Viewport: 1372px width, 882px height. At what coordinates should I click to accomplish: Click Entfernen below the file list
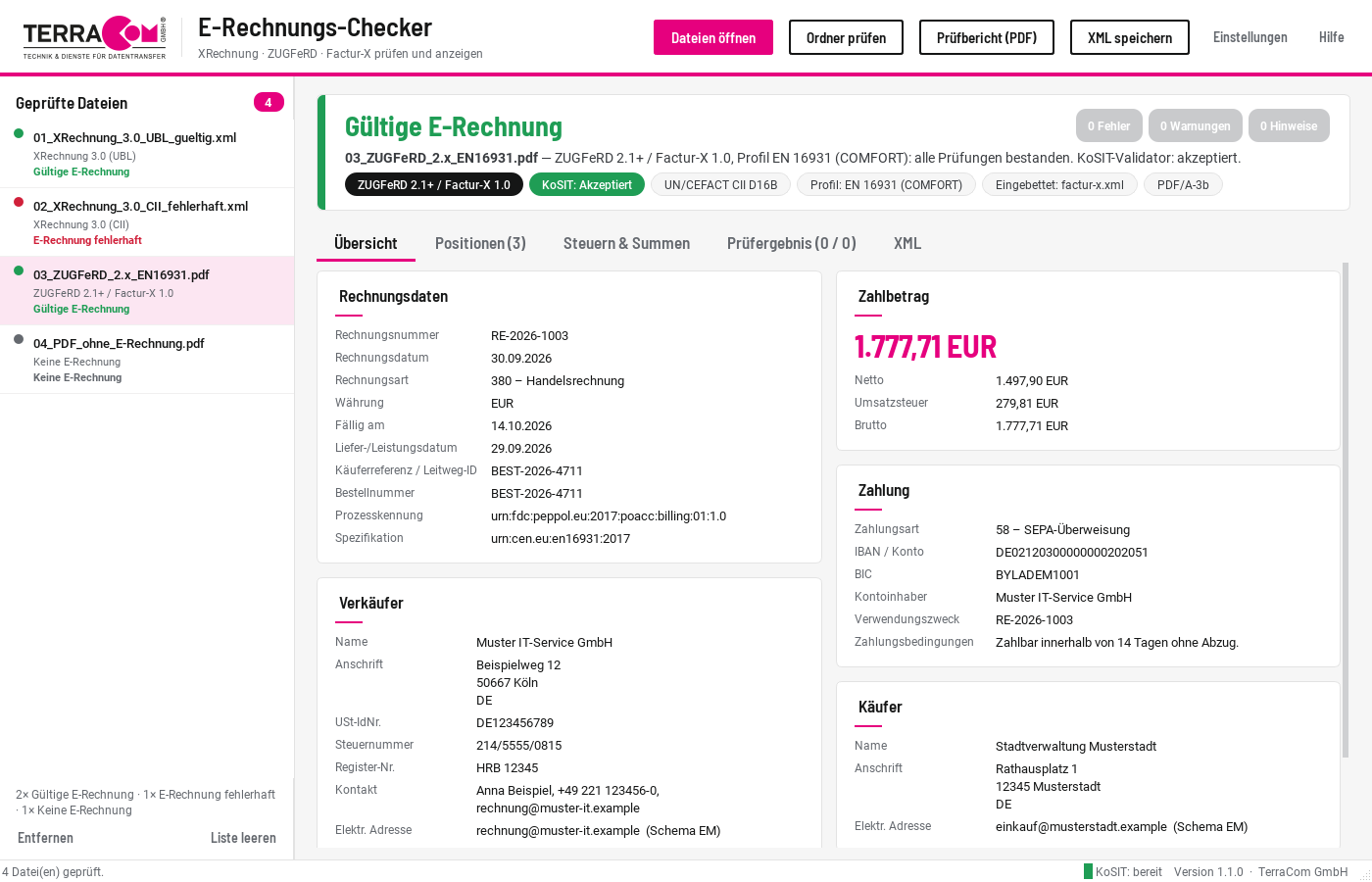tap(45, 838)
